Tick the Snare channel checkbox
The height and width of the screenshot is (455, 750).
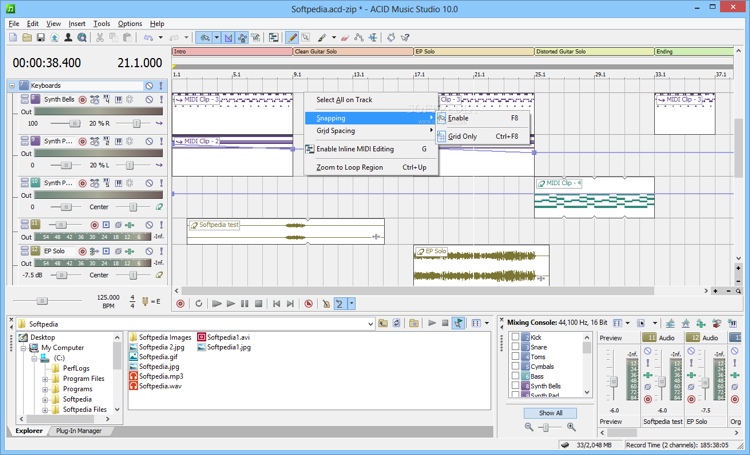click(516, 347)
